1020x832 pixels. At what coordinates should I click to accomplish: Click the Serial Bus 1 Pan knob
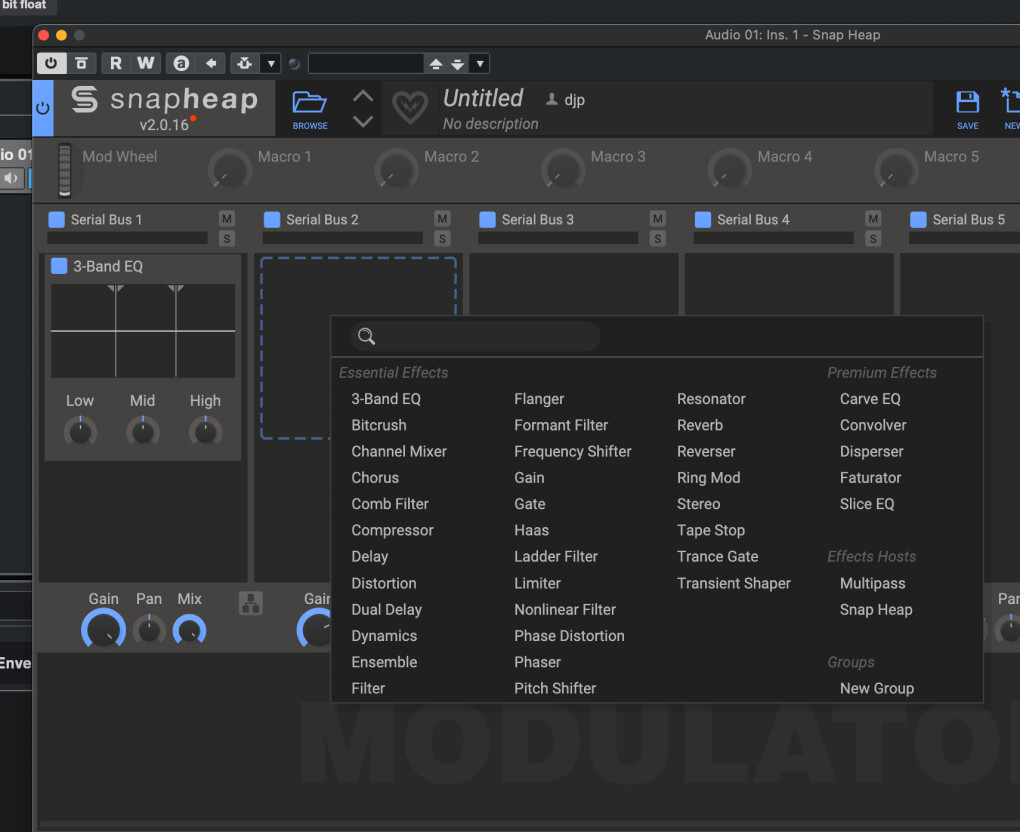coord(149,630)
